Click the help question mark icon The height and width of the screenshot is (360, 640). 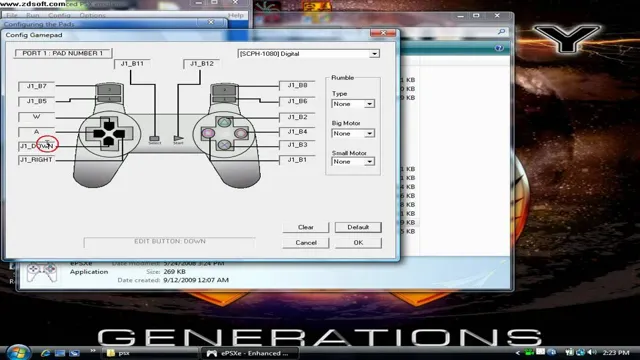pos(499,48)
